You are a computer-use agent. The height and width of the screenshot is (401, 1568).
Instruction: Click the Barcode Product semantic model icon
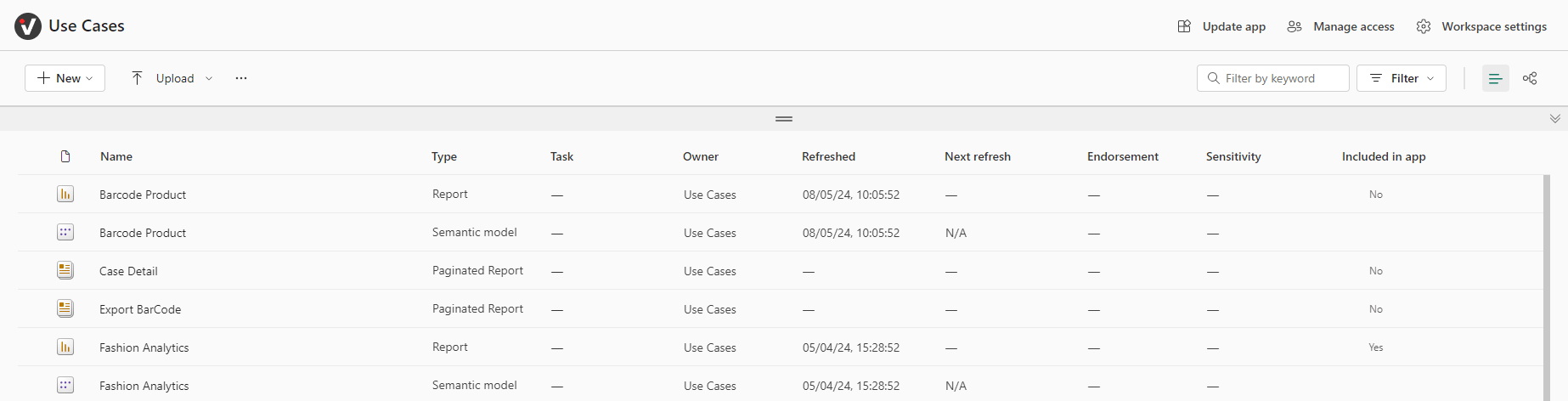pyautogui.click(x=65, y=232)
